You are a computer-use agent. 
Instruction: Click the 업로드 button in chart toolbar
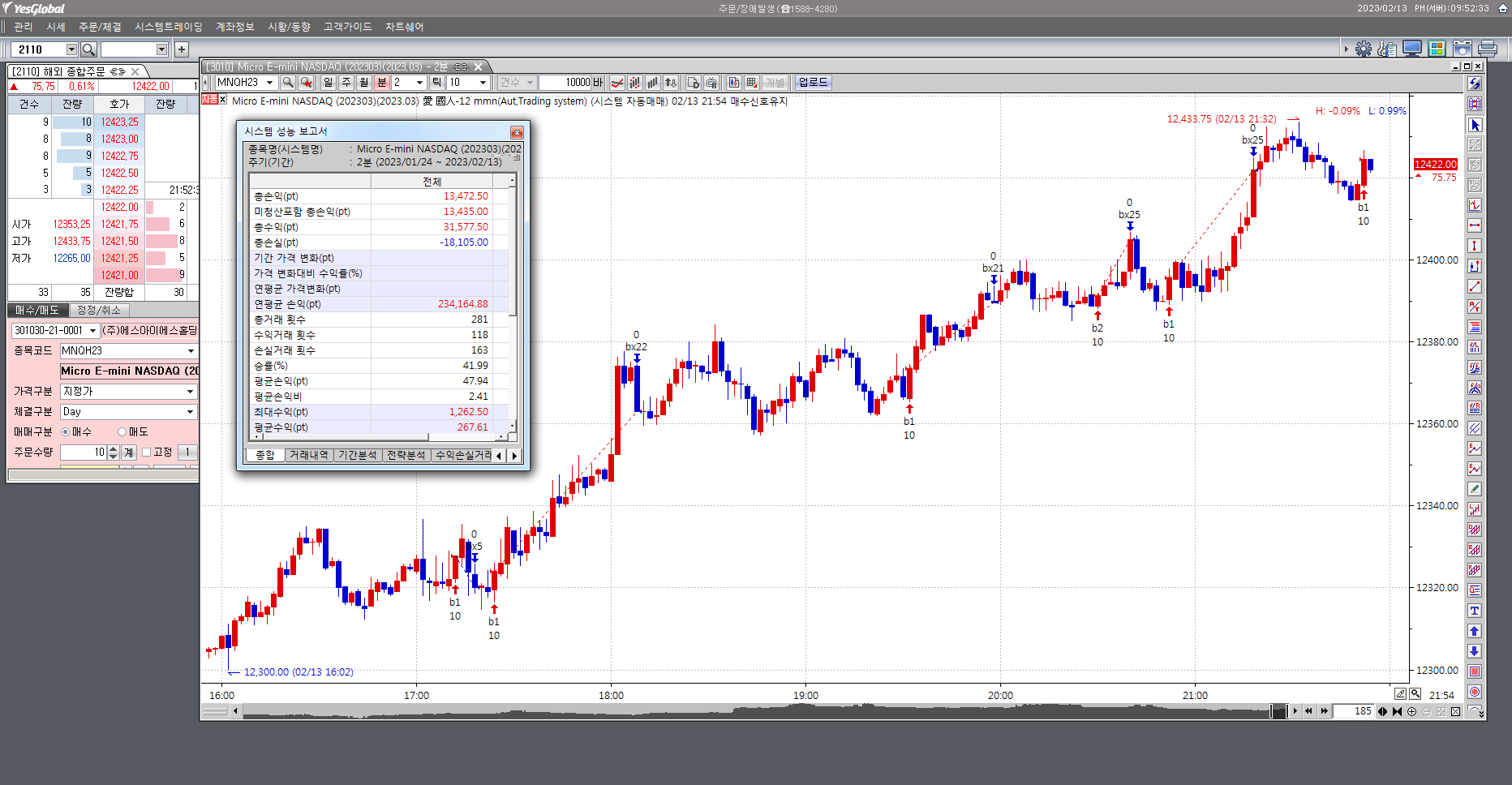813,83
